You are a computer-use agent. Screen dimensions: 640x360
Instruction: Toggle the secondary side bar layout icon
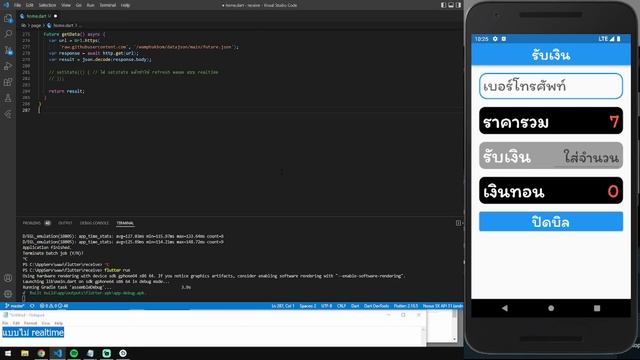point(458,5)
